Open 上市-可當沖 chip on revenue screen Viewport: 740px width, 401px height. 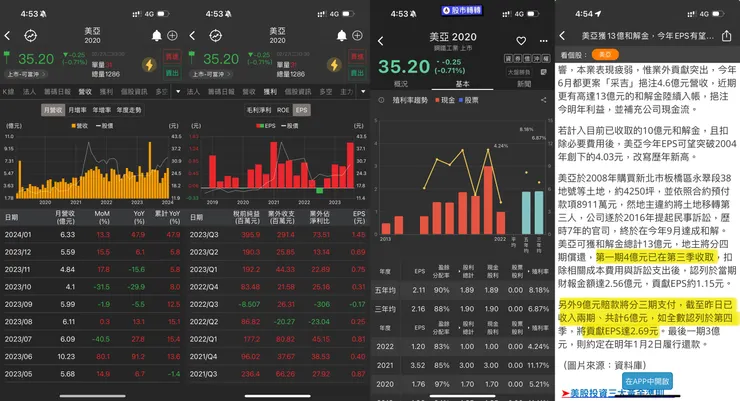coord(27,74)
